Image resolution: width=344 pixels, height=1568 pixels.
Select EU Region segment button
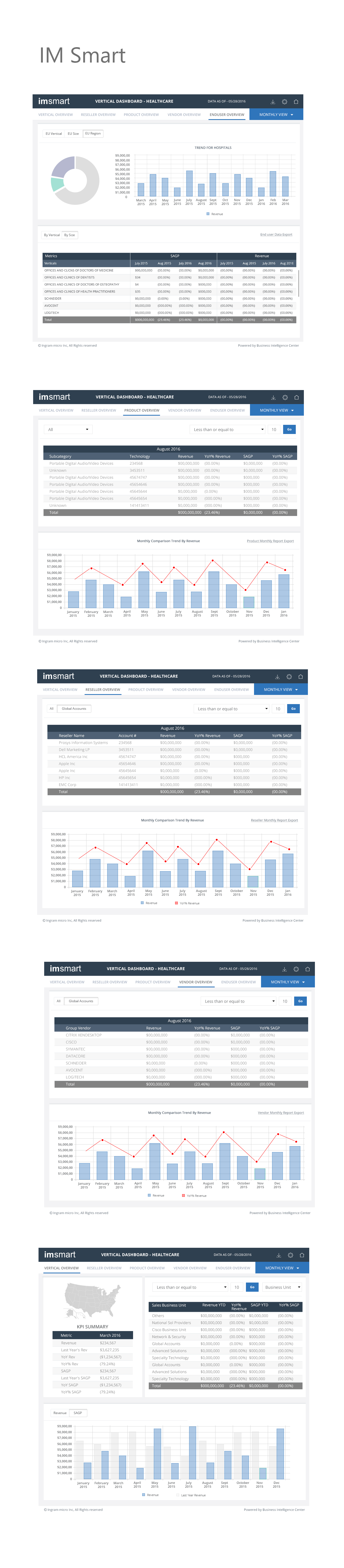(x=93, y=133)
